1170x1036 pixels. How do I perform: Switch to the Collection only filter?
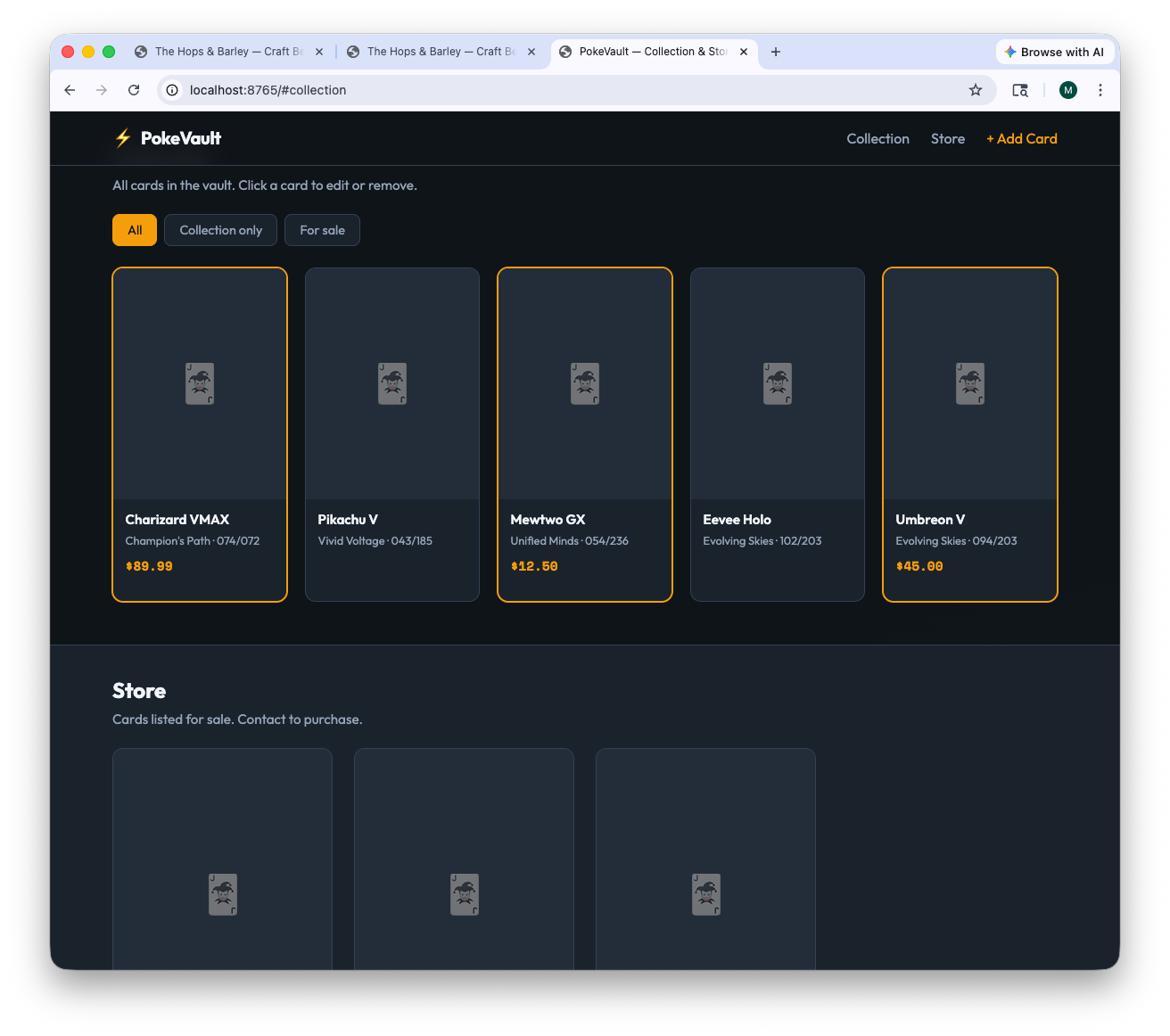click(x=220, y=230)
